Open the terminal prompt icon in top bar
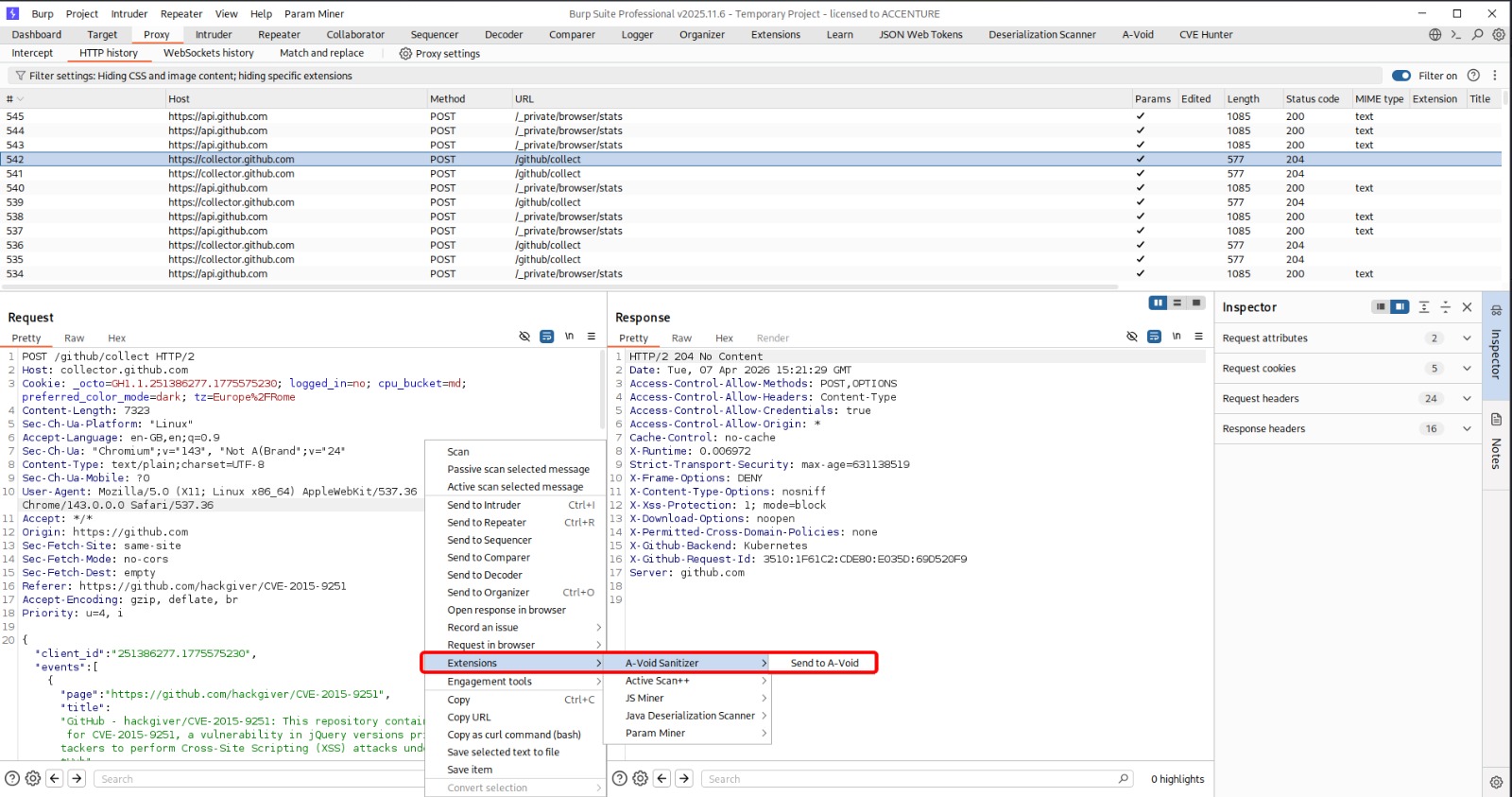Image resolution: width=1512 pixels, height=797 pixels. click(x=1456, y=34)
